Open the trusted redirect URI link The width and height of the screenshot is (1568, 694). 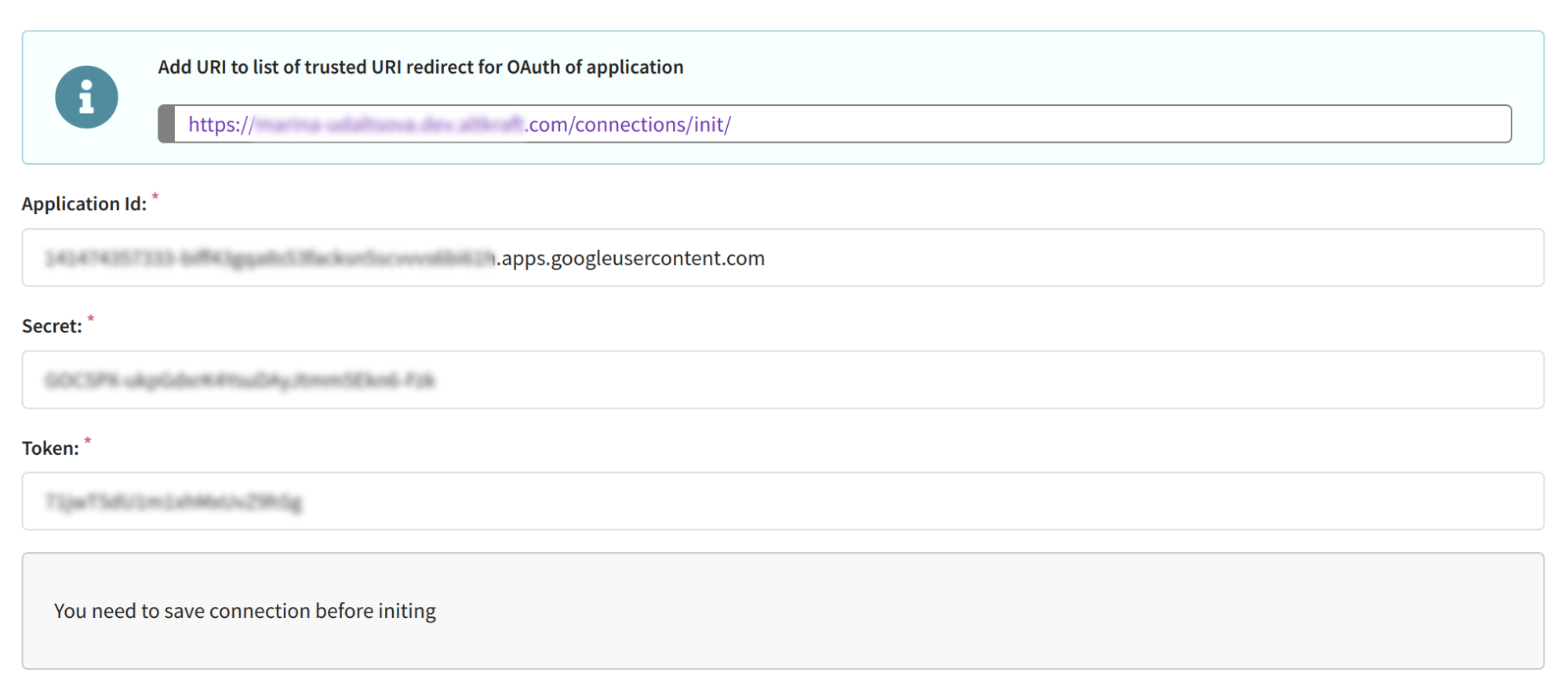pos(460,124)
